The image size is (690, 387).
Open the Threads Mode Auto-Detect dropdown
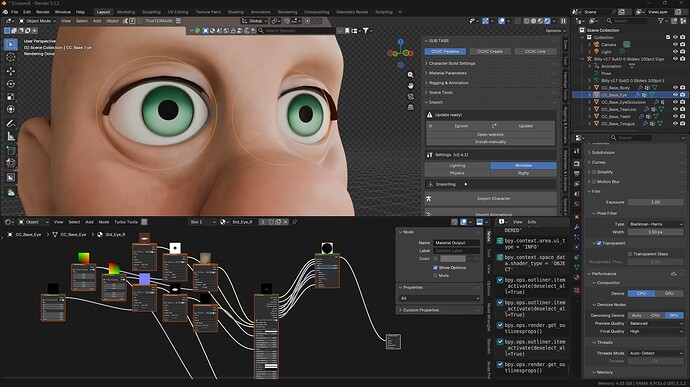coord(655,353)
